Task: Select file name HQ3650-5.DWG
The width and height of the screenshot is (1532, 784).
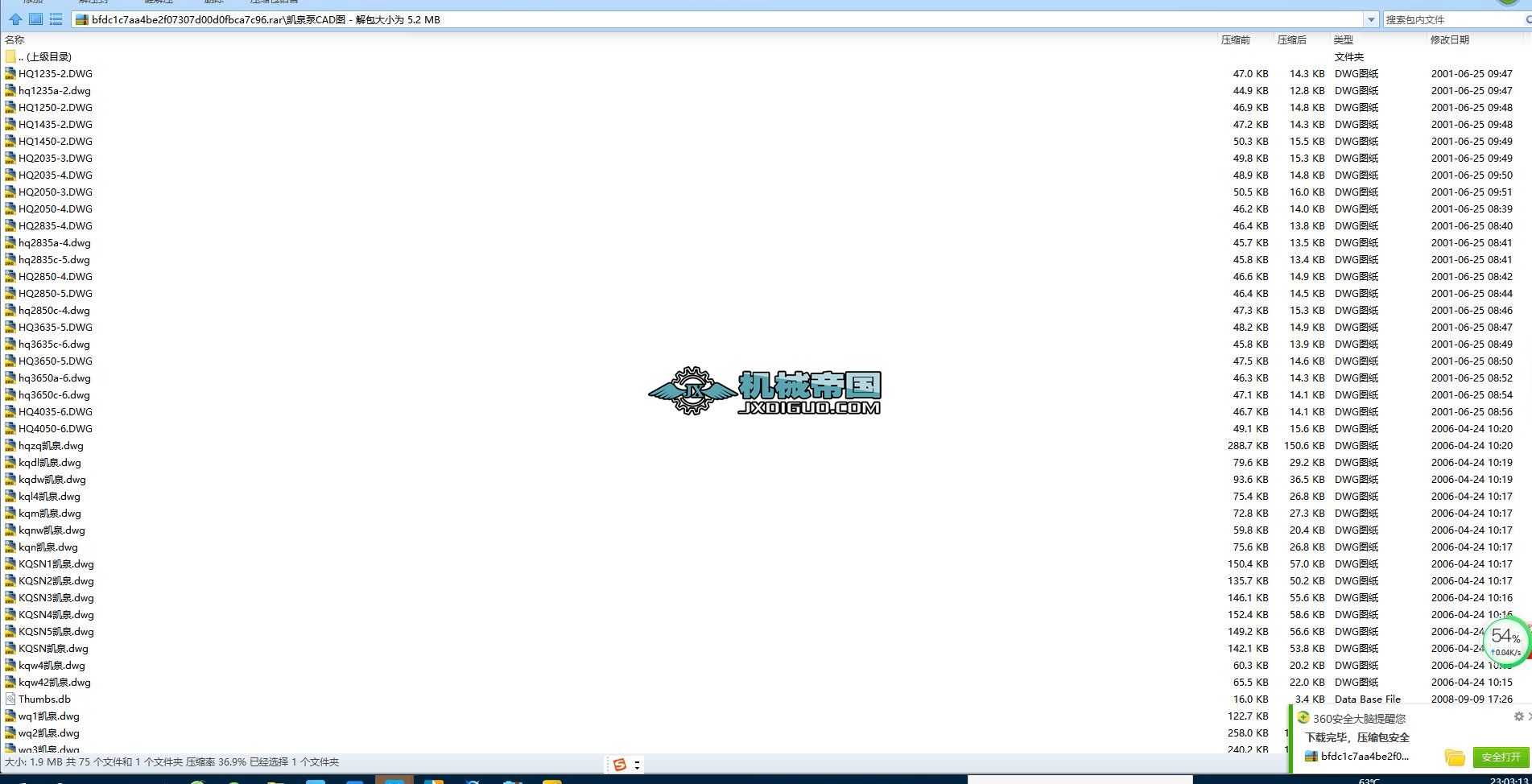Action: [56, 361]
